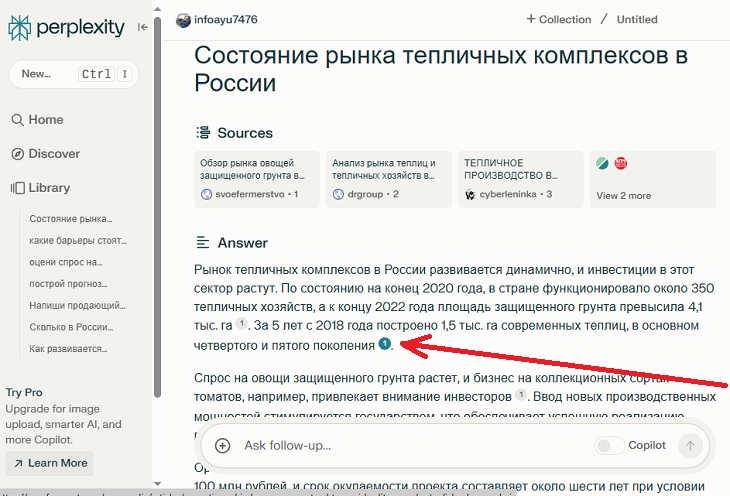Click the green favicon in View more card
Image resolution: width=730 pixels, height=496 pixels.
pyautogui.click(x=602, y=163)
